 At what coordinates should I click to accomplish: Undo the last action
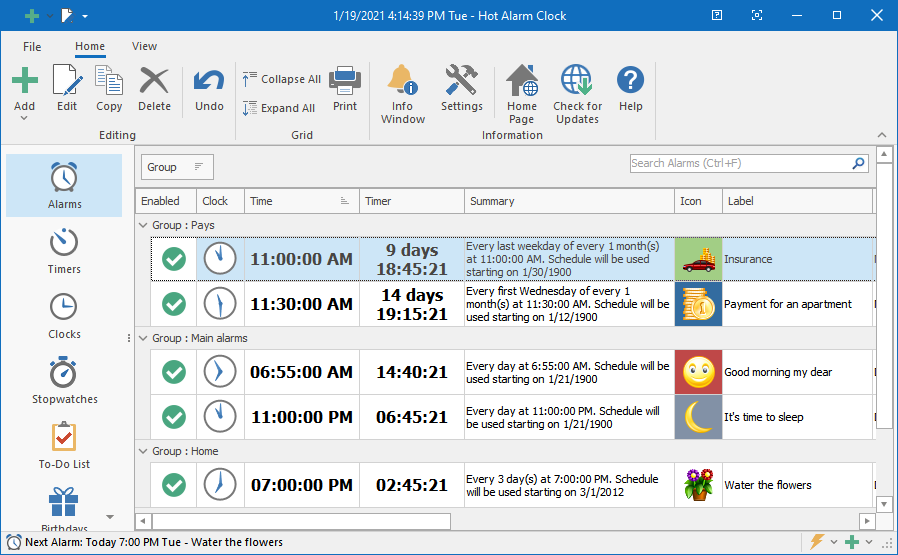pos(209,81)
